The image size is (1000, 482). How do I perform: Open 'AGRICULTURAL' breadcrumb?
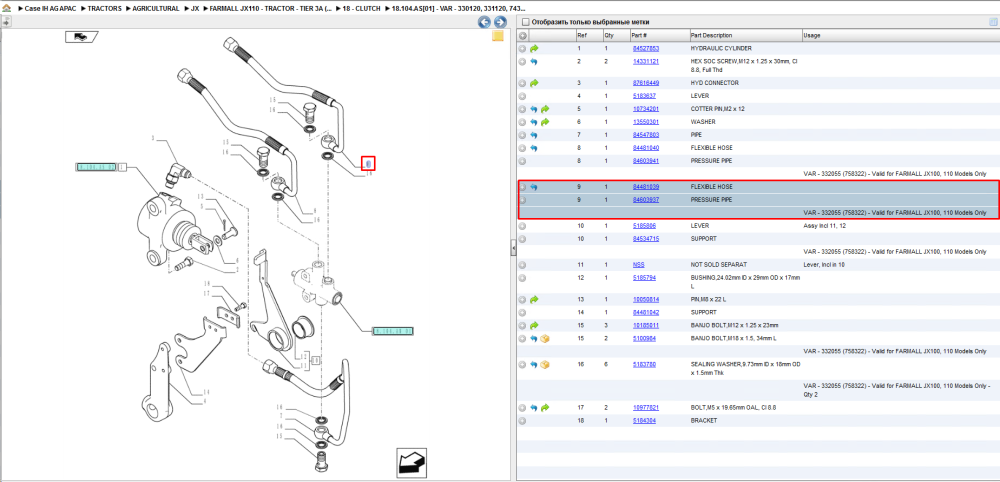point(156,9)
